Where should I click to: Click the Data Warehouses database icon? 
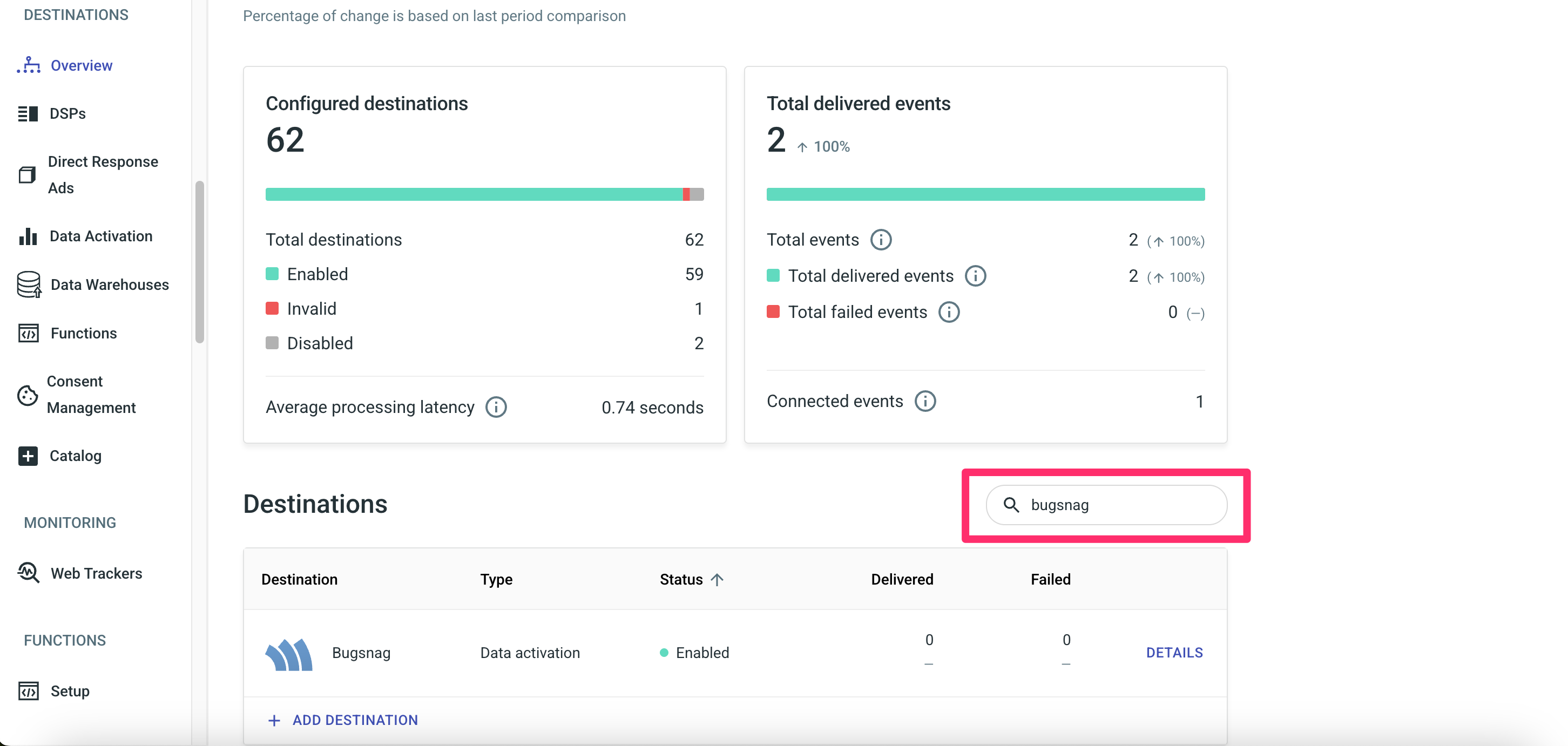[x=29, y=284]
